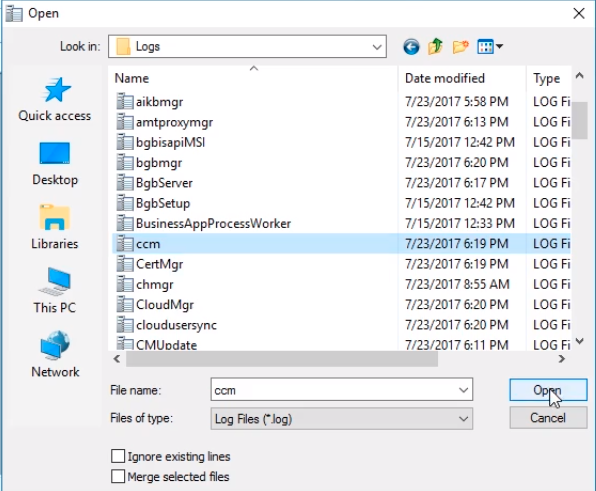Expand the File name dropdown arrow
The height and width of the screenshot is (491, 596).
463,390
